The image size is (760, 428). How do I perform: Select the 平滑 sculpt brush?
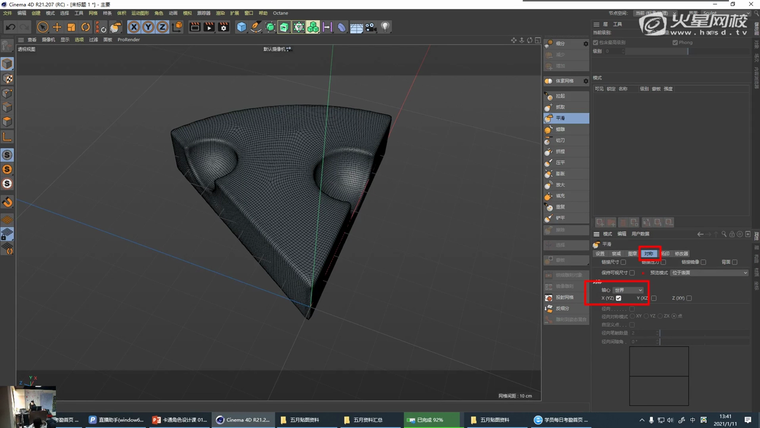[x=560, y=118]
